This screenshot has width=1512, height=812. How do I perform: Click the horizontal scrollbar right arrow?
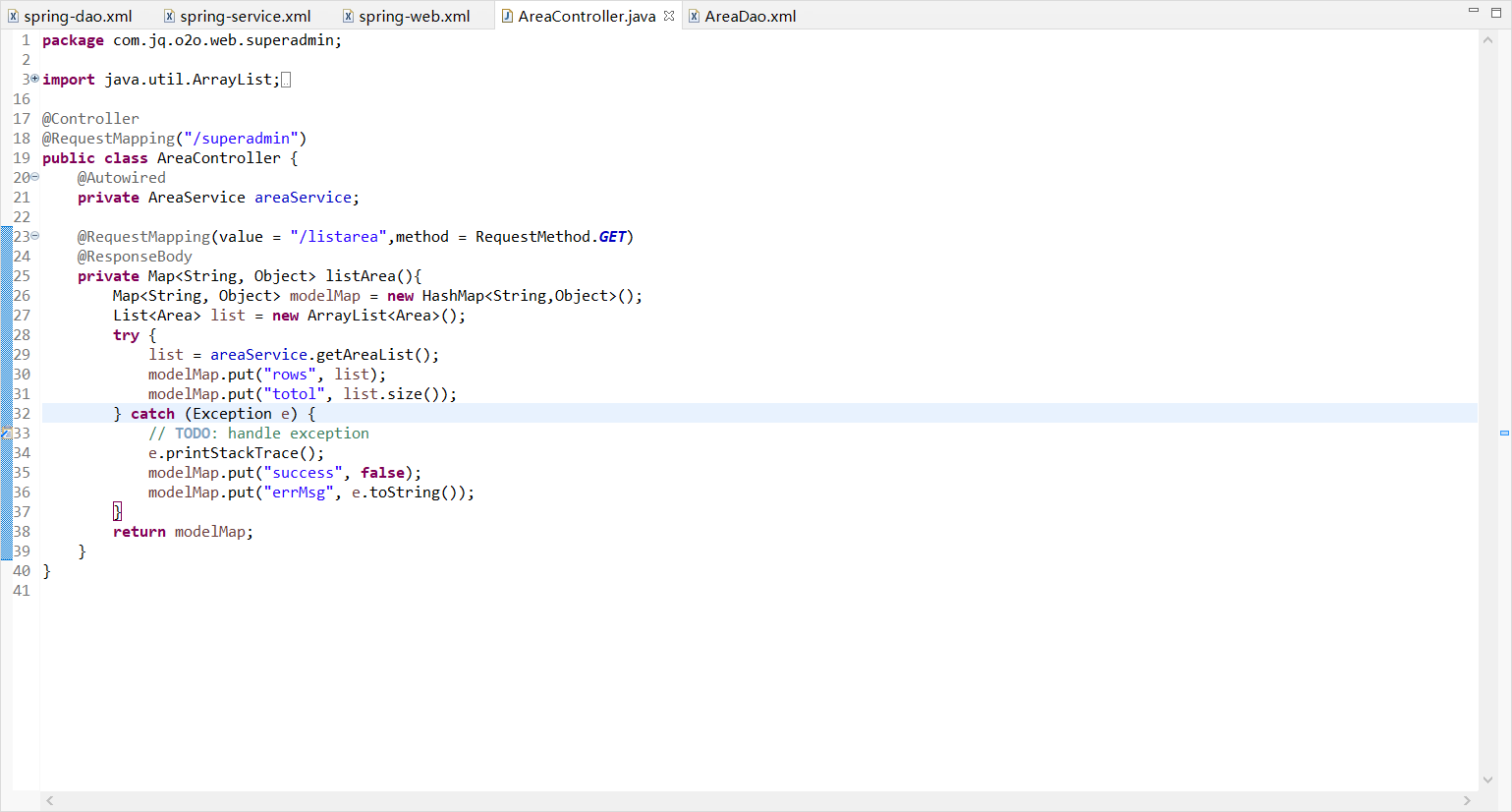(x=1467, y=800)
